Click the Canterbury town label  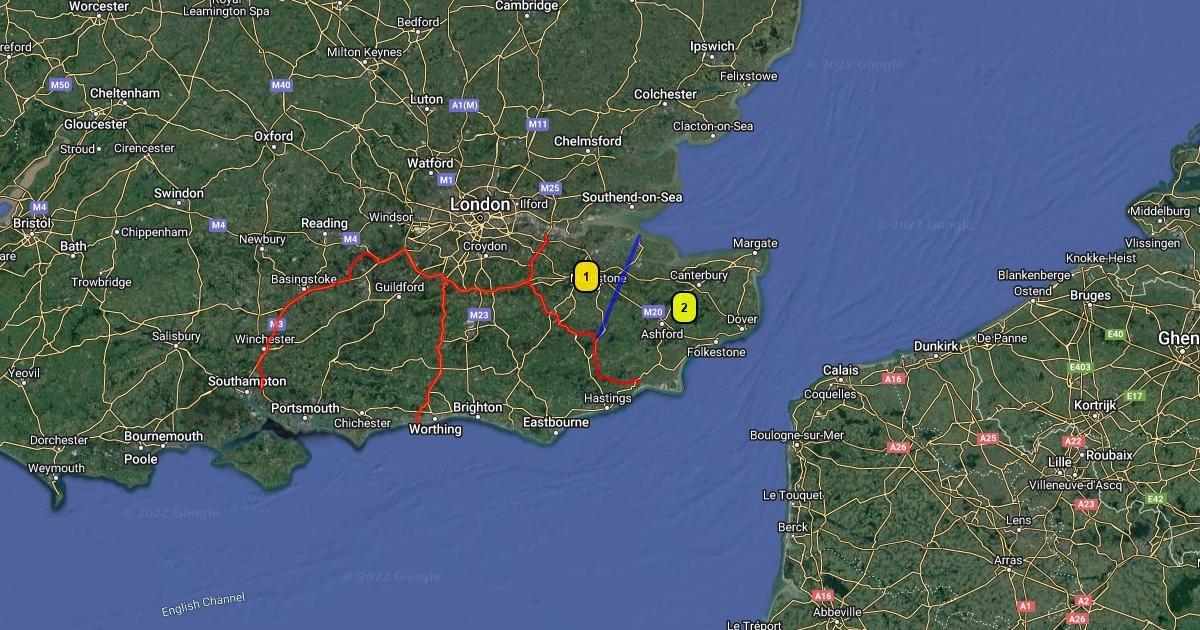coord(698,275)
